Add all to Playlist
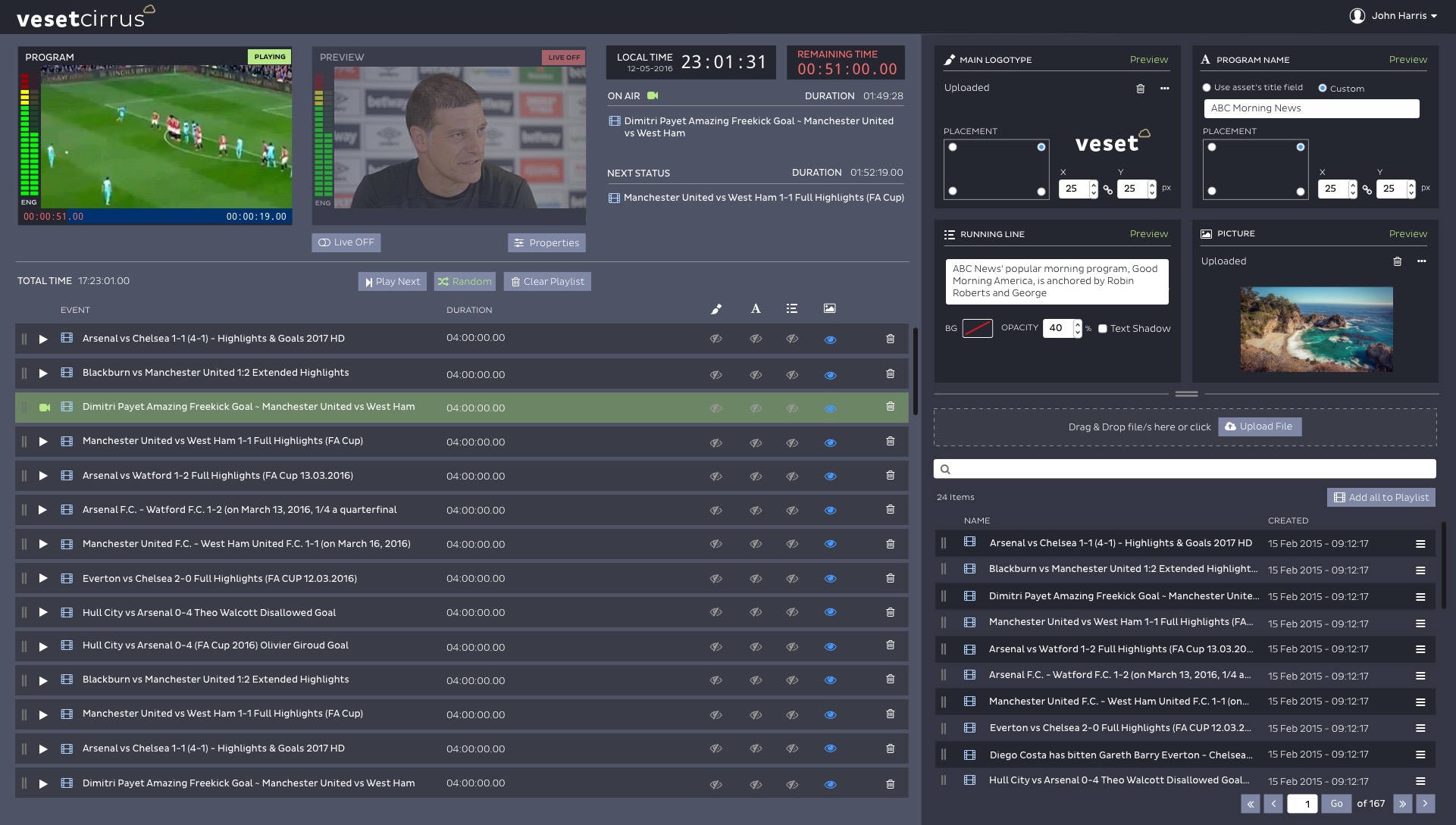This screenshot has width=1456, height=825. point(1381,498)
